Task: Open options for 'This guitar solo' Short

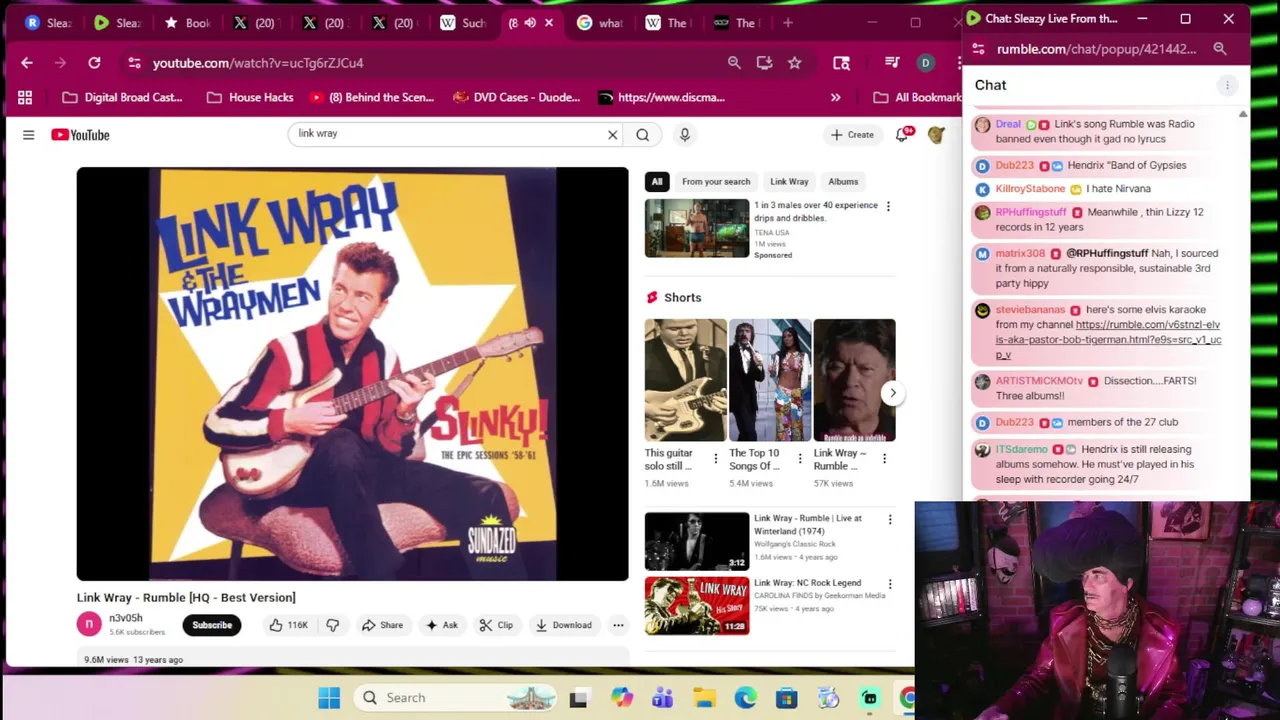Action: 715,459
